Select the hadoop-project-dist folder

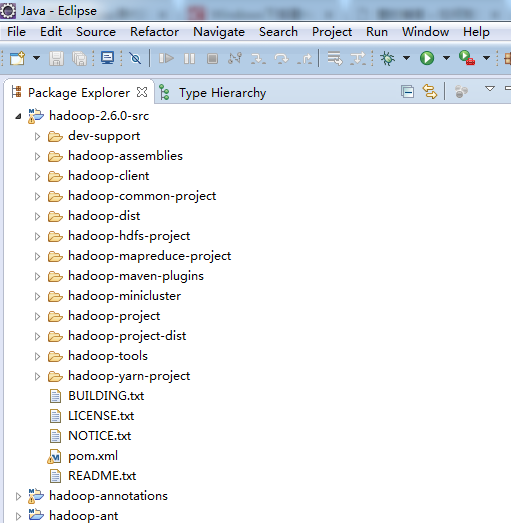point(127,336)
